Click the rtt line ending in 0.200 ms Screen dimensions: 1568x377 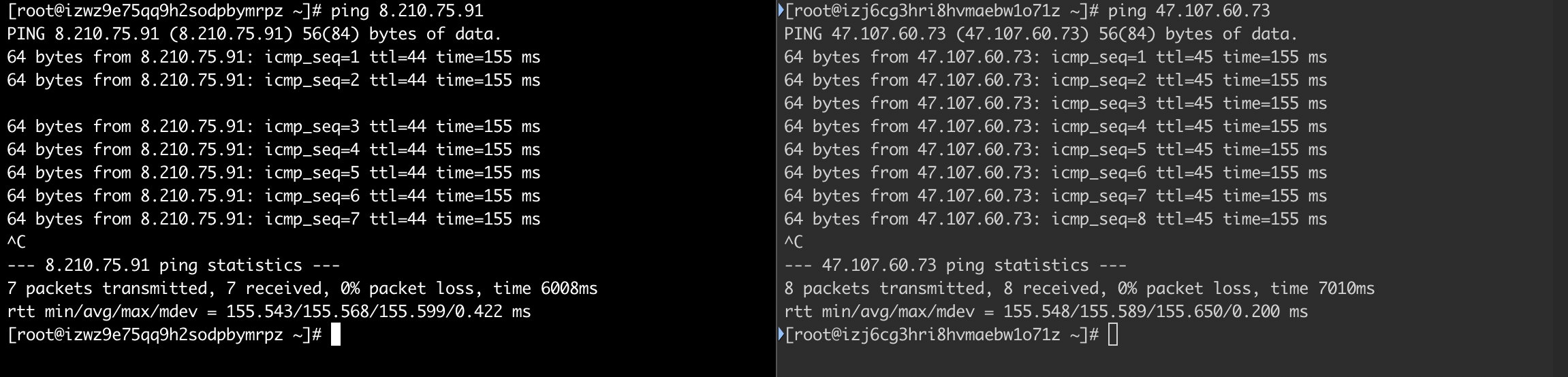(1046, 312)
